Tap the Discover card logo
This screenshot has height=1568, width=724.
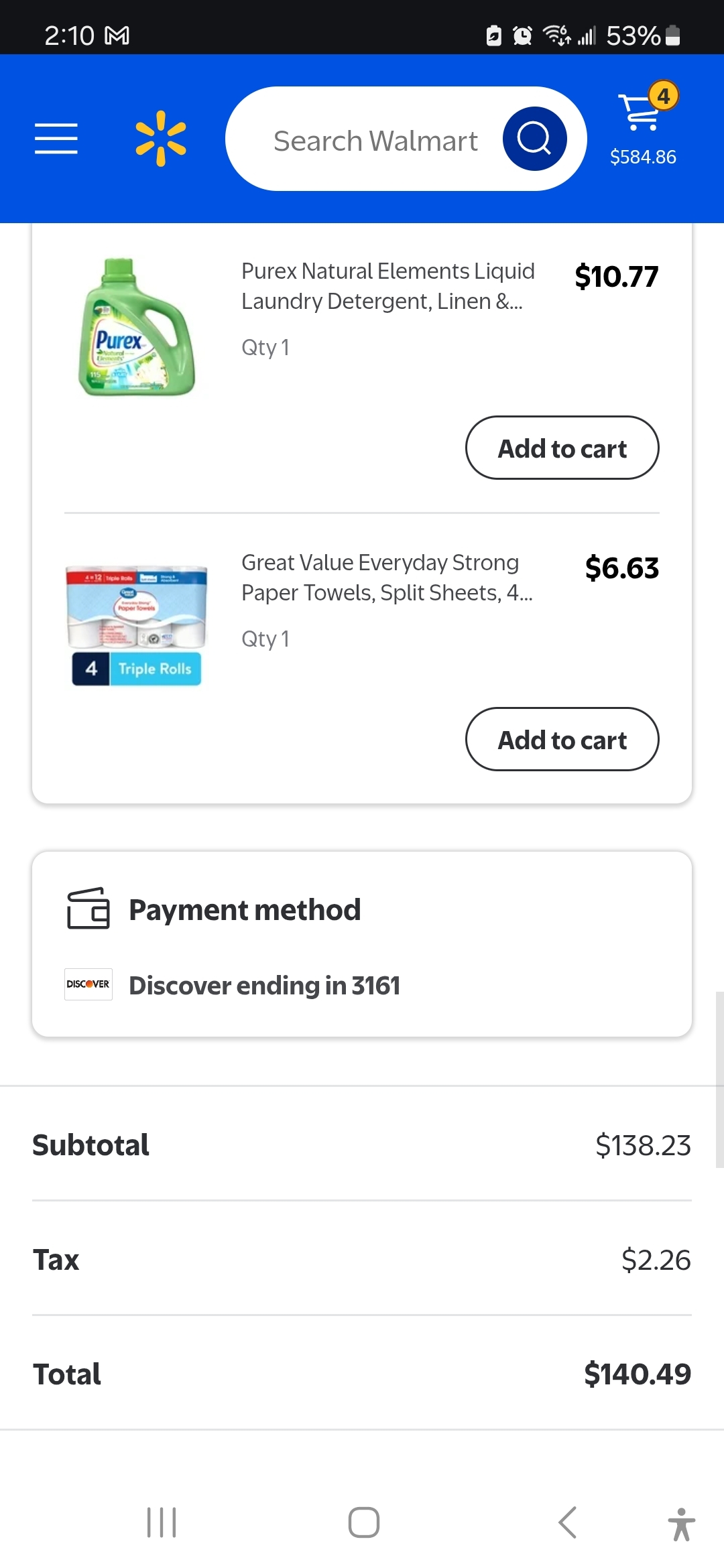pyautogui.click(x=88, y=984)
